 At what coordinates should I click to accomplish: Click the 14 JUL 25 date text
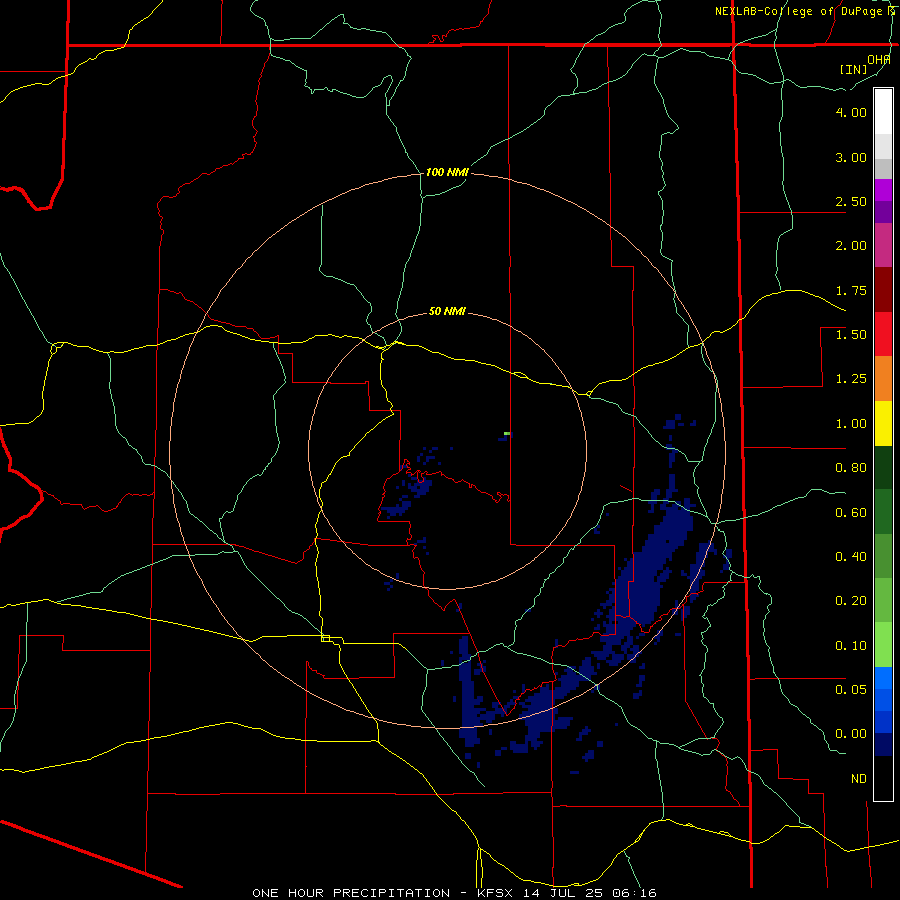tap(566, 893)
